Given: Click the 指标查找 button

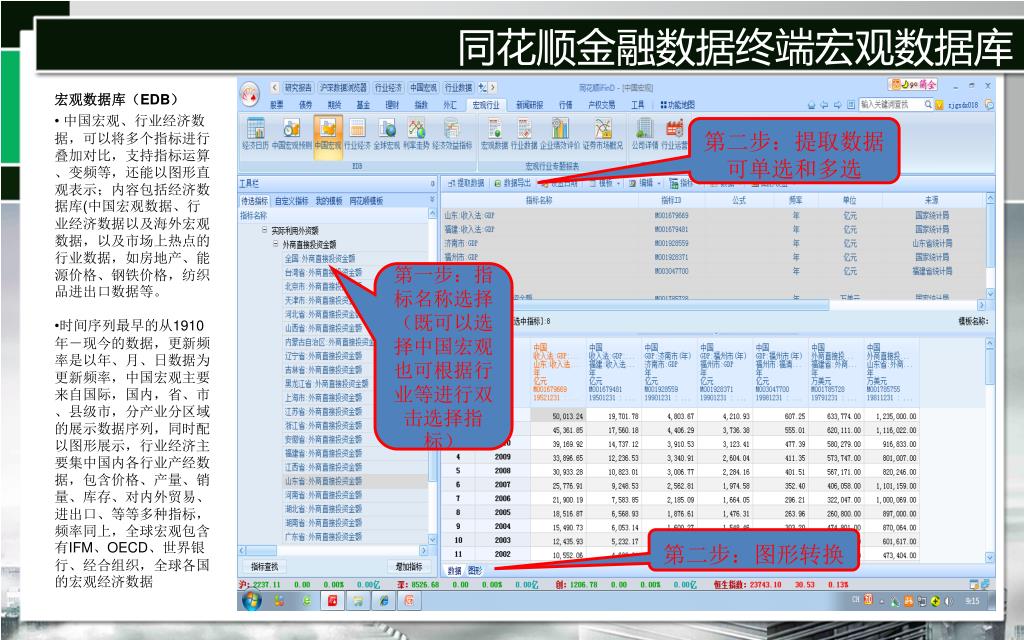Looking at the screenshot, I should [x=265, y=566].
